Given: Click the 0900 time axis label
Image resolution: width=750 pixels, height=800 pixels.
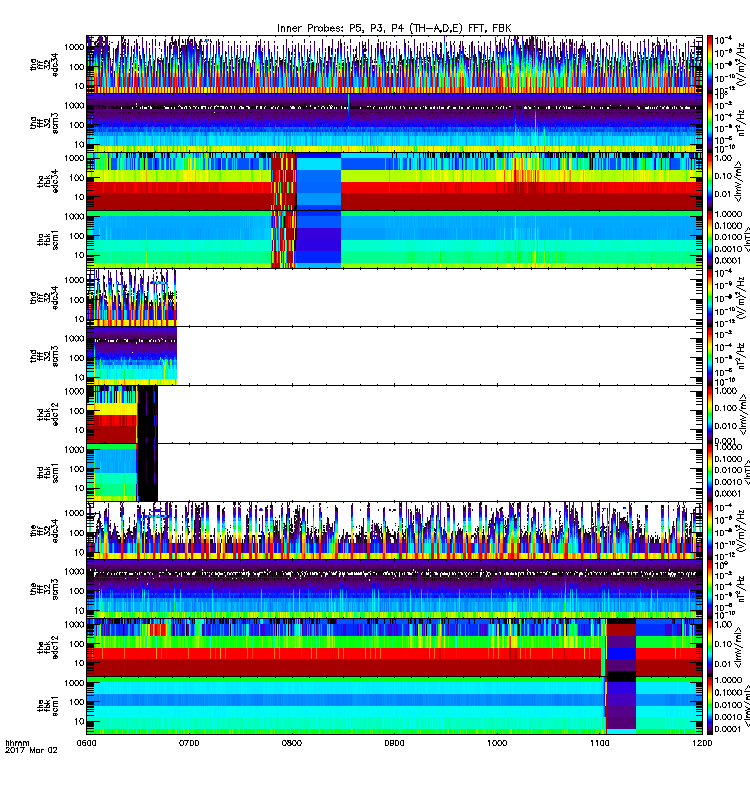Looking at the screenshot, I should point(394,743).
